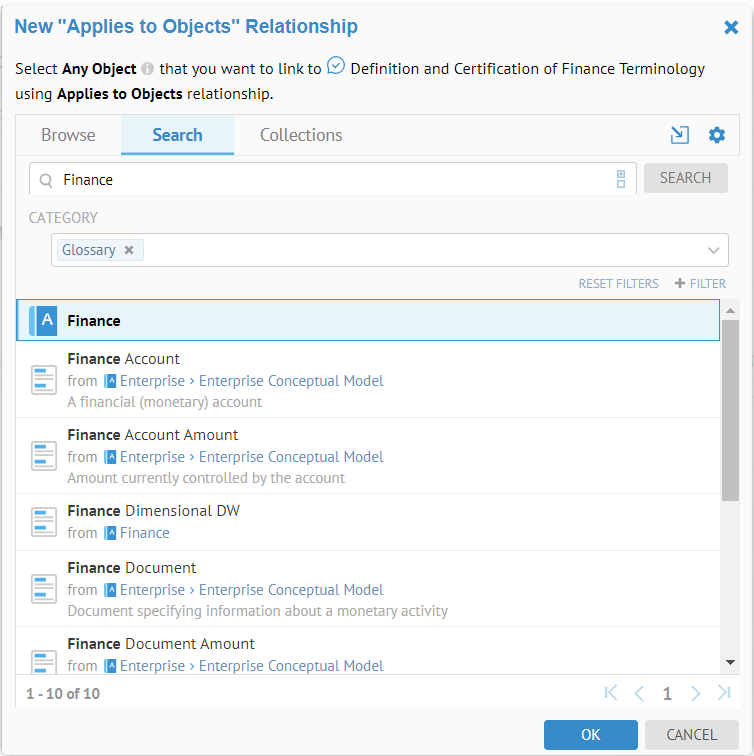Go to the last results page
The height and width of the screenshot is (756, 754).
(724, 693)
